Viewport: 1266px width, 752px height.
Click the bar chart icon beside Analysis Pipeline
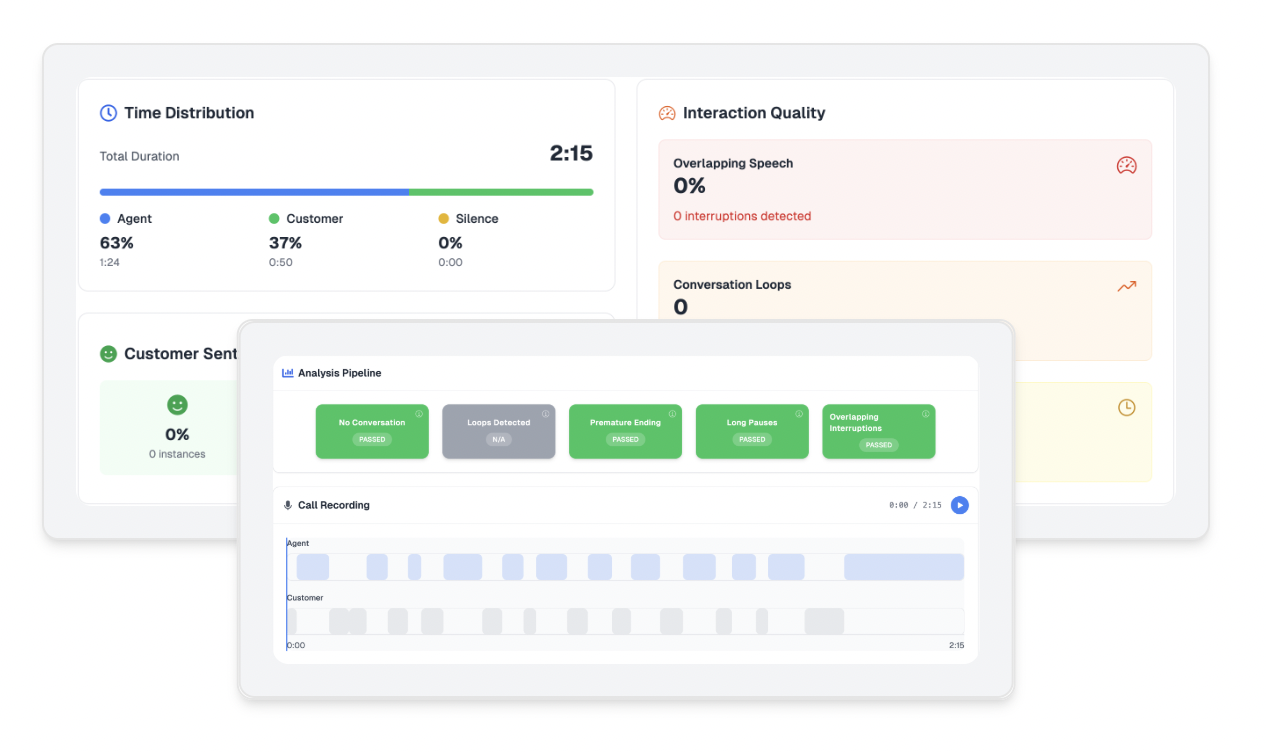tap(288, 373)
